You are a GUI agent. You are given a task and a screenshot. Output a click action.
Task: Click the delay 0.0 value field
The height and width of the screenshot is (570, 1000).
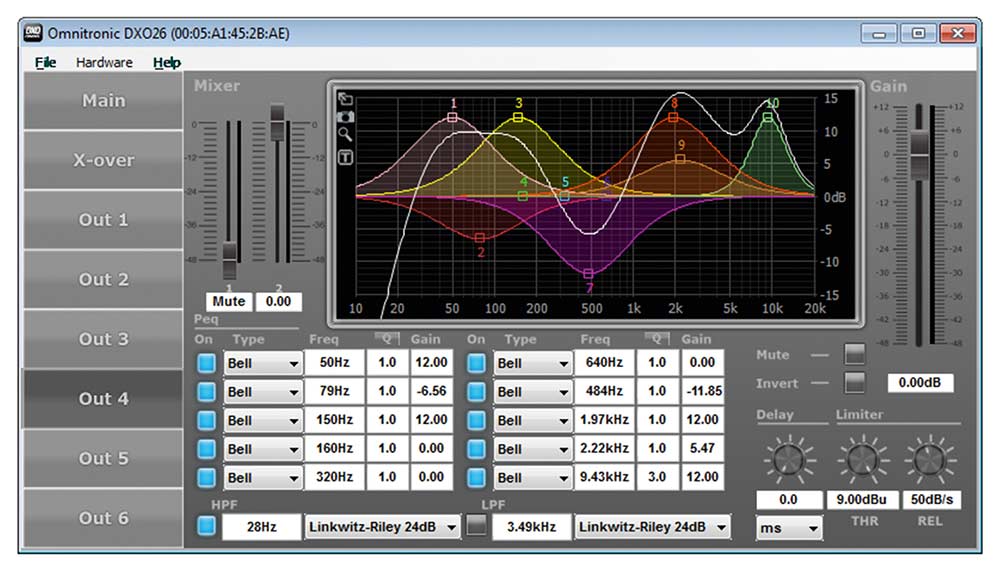pyautogui.click(x=788, y=499)
